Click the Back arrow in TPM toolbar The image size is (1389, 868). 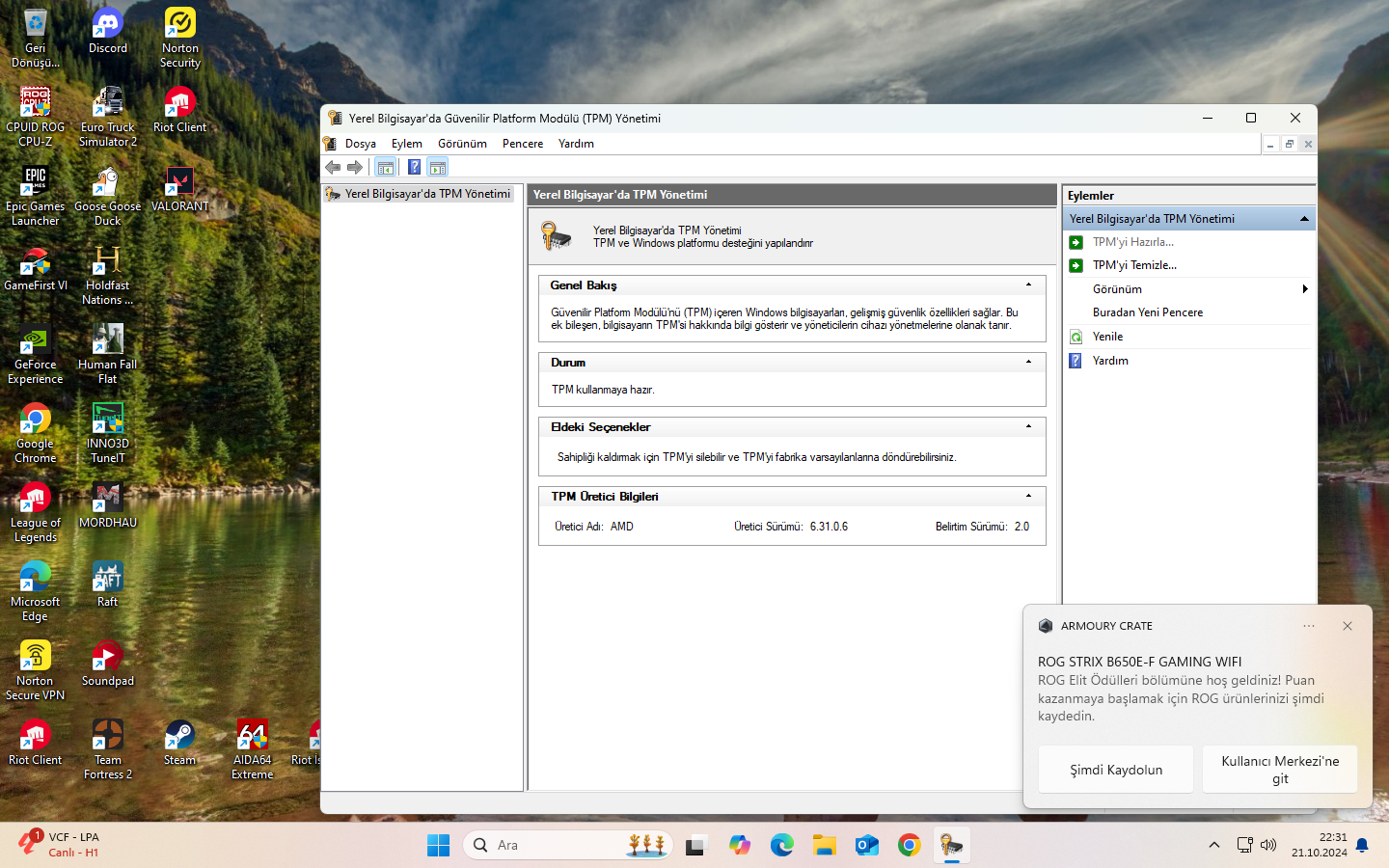[x=333, y=168]
